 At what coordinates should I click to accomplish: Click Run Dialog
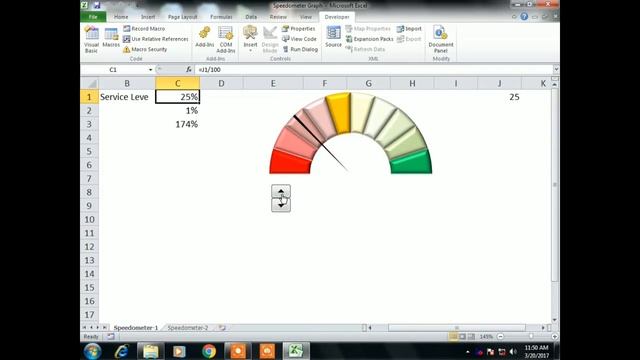(300, 49)
